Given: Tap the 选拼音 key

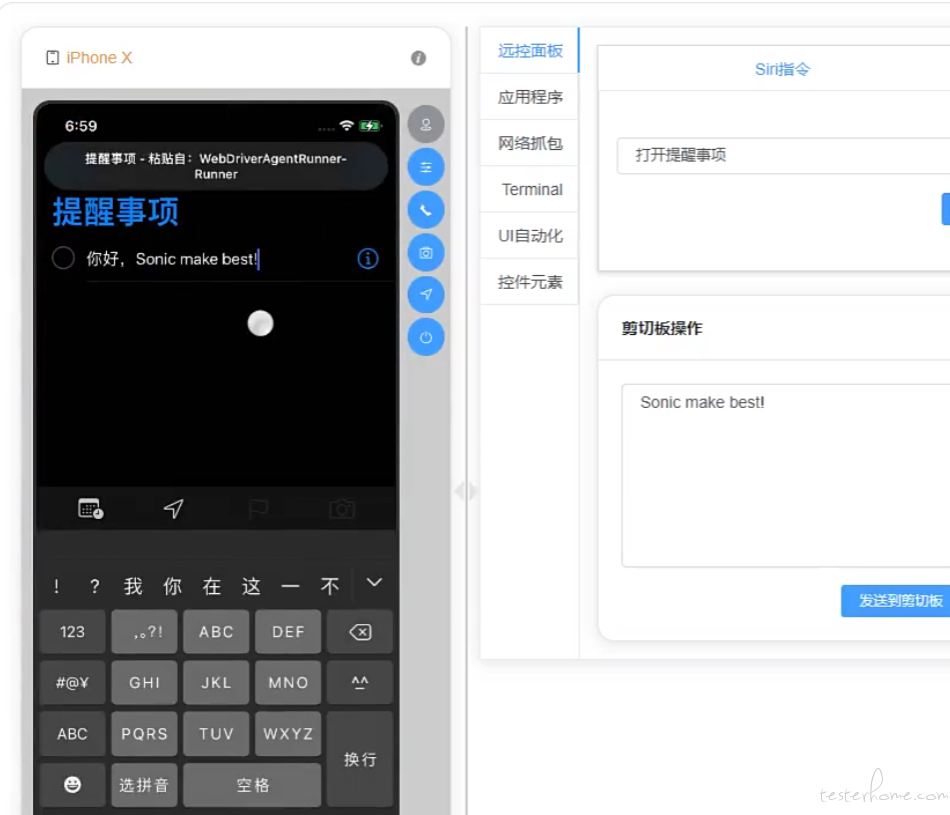Looking at the screenshot, I should [144, 785].
